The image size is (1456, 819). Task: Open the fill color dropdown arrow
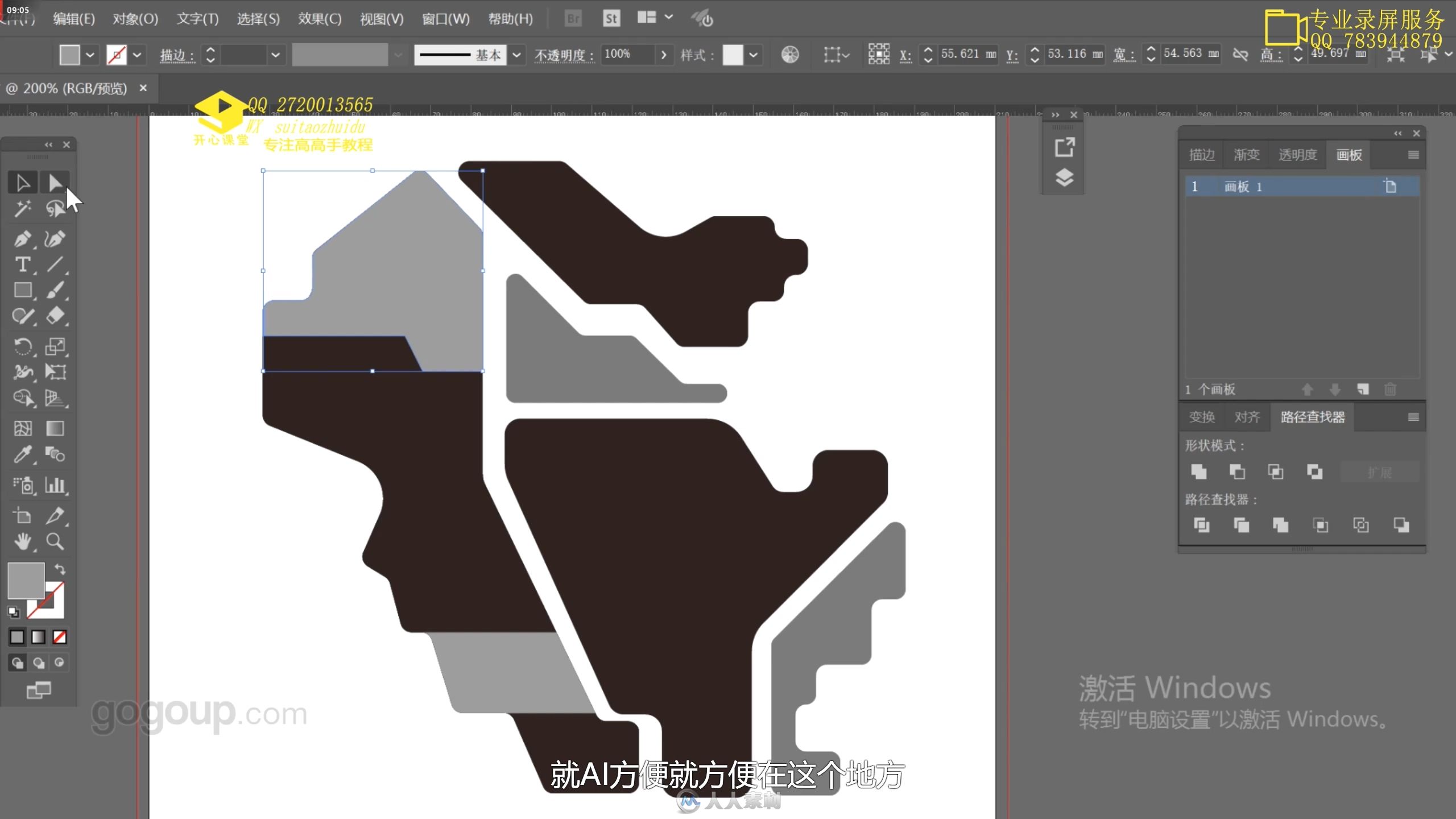click(90, 55)
